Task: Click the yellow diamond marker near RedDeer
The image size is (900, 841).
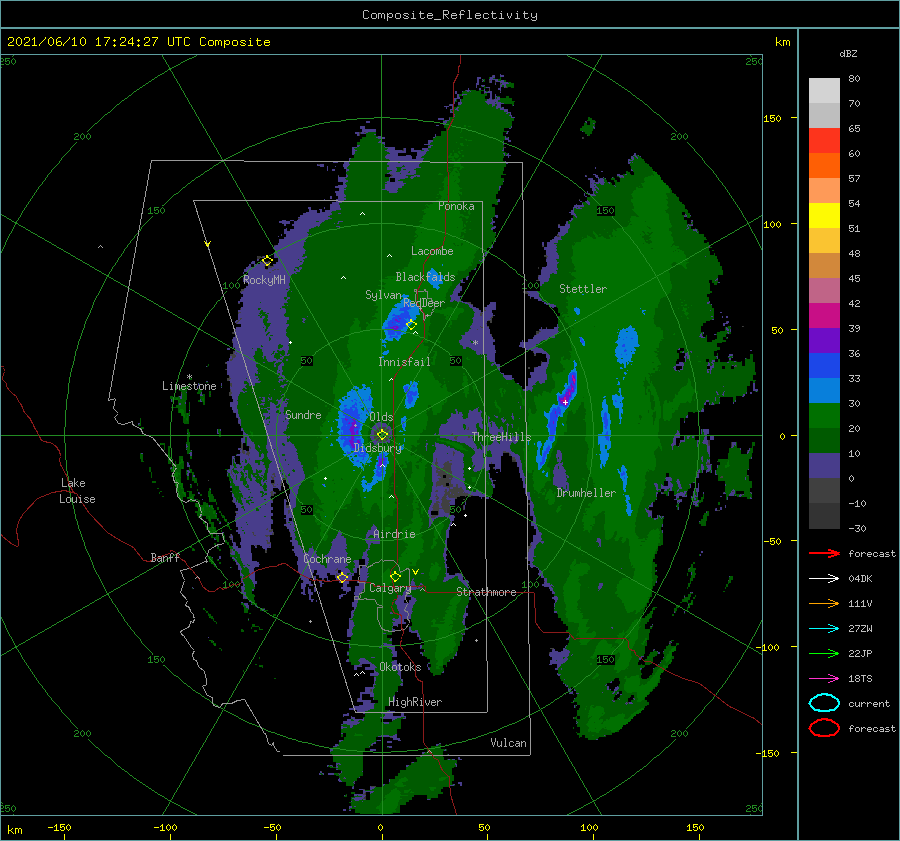Action: point(411,325)
